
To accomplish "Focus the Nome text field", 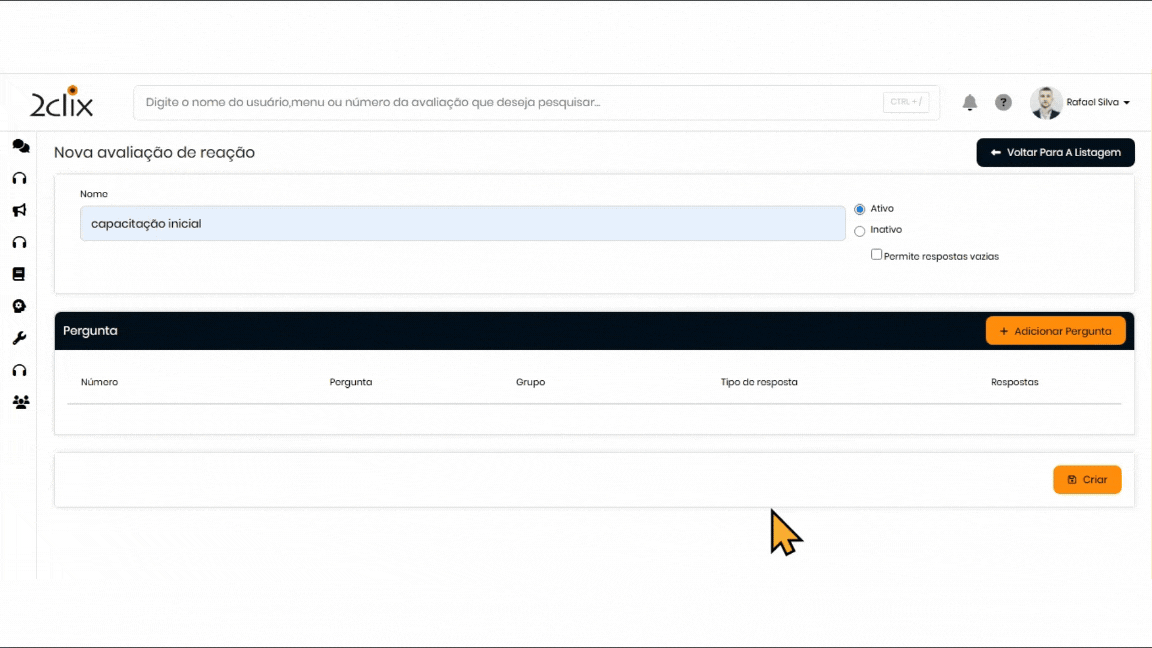I will [x=462, y=224].
